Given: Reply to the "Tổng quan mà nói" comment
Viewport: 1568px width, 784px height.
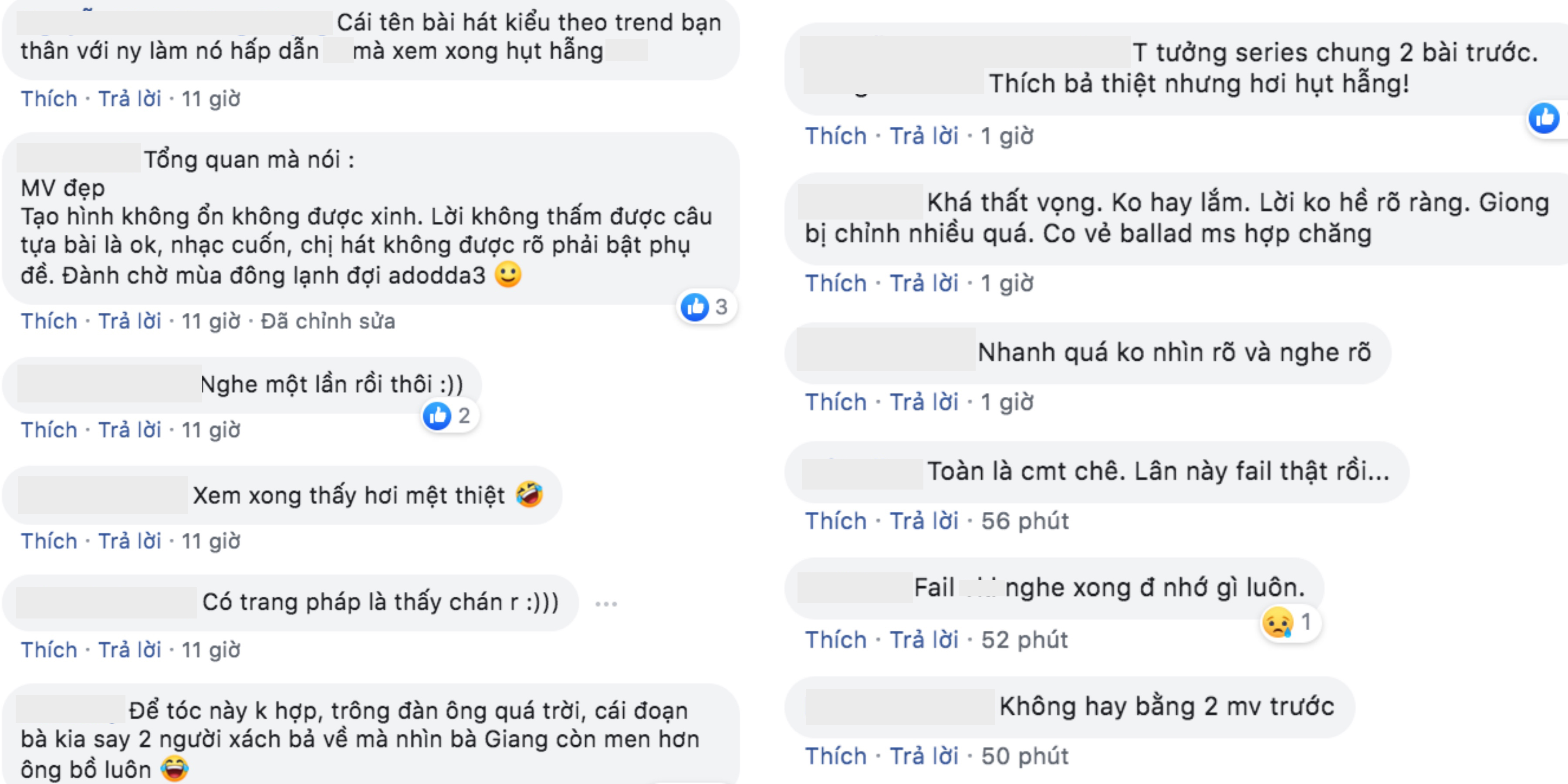Looking at the screenshot, I should (130, 321).
